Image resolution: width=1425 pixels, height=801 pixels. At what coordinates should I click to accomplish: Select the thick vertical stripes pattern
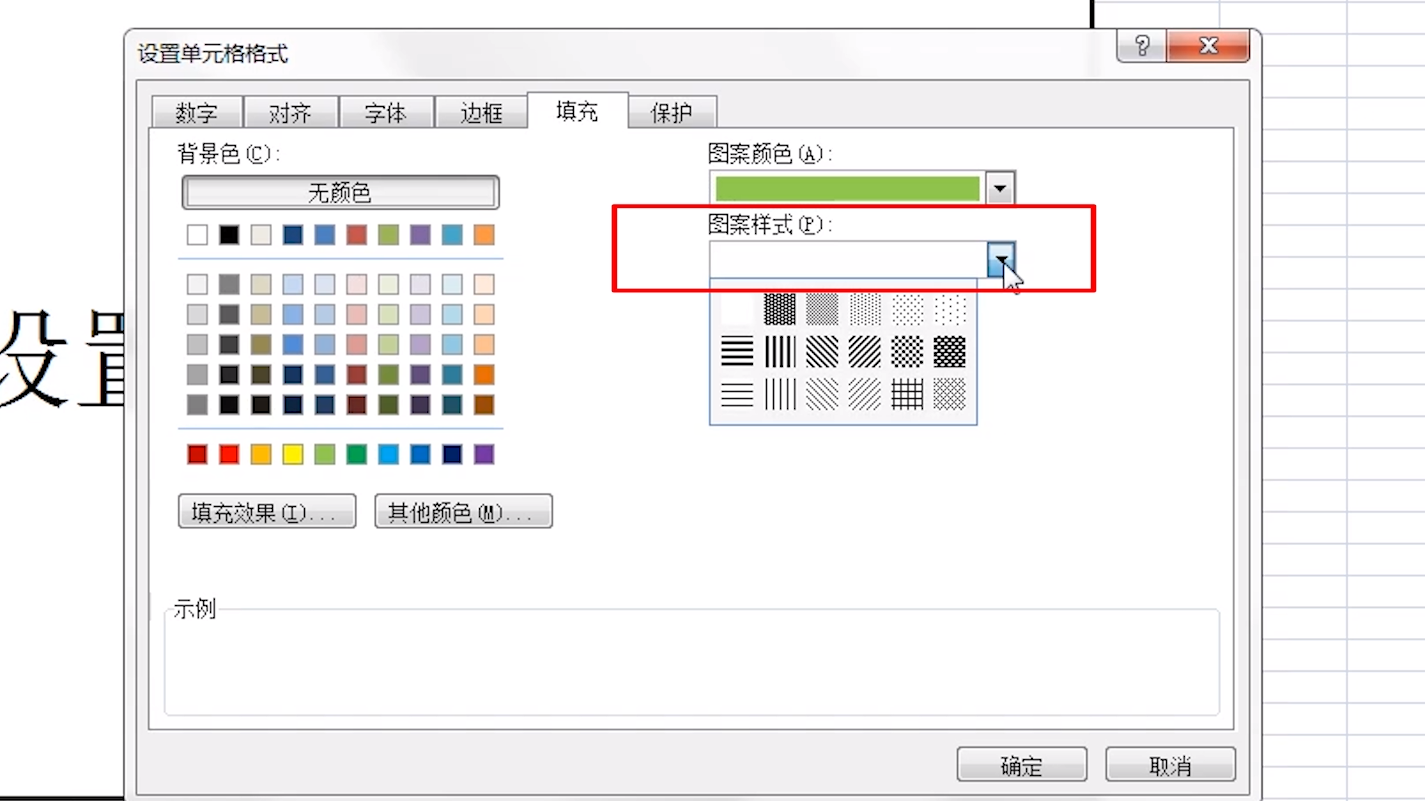[x=778, y=352]
